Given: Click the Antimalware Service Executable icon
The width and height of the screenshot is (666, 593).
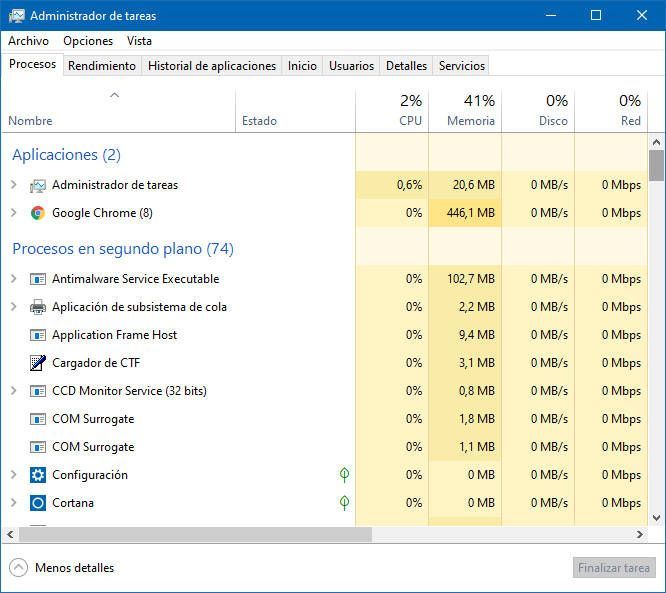Looking at the screenshot, I should pos(37,279).
